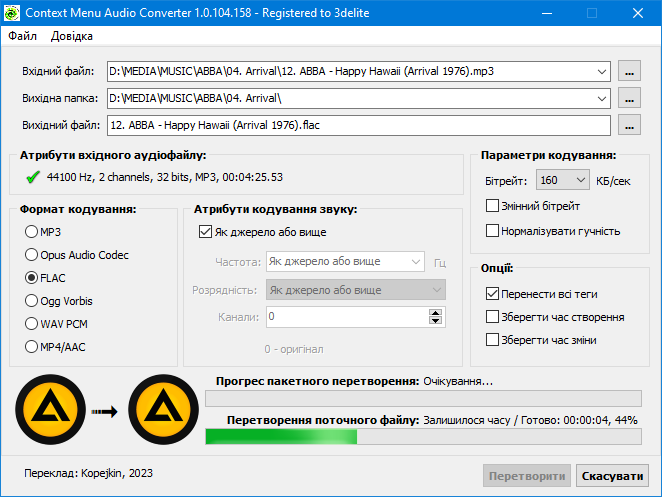
Task: Click the '0 - оригінал' hint text
Action: 294,349
